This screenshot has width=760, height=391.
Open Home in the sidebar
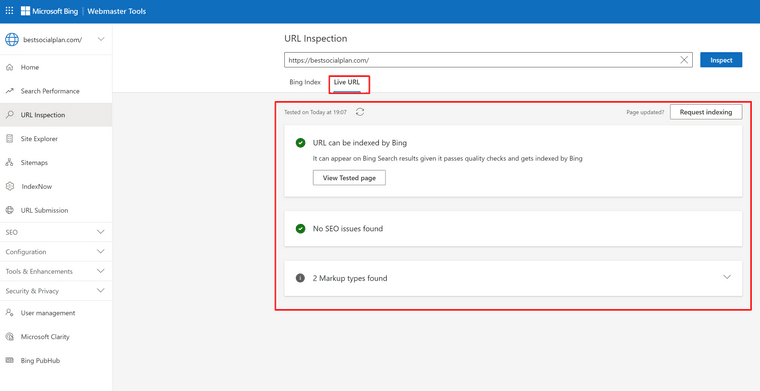(x=56, y=67)
